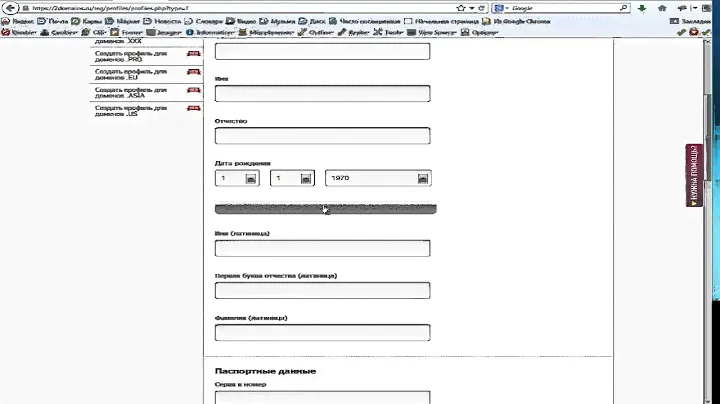Open the birth day dropdown
The image size is (720, 404).
[x=251, y=178]
